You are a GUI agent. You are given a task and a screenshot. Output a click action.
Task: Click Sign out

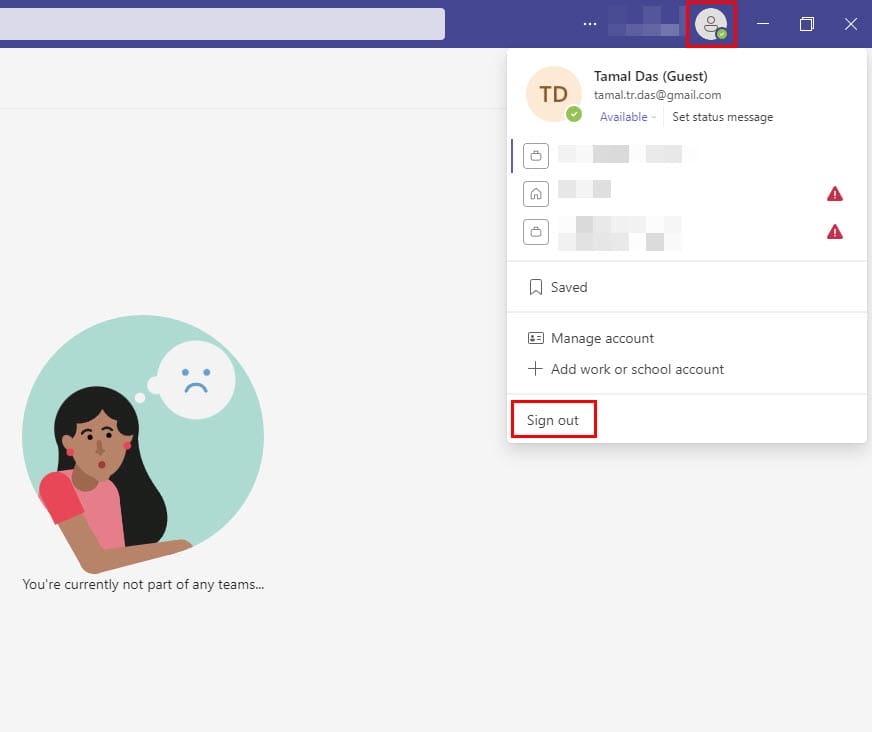[553, 420]
